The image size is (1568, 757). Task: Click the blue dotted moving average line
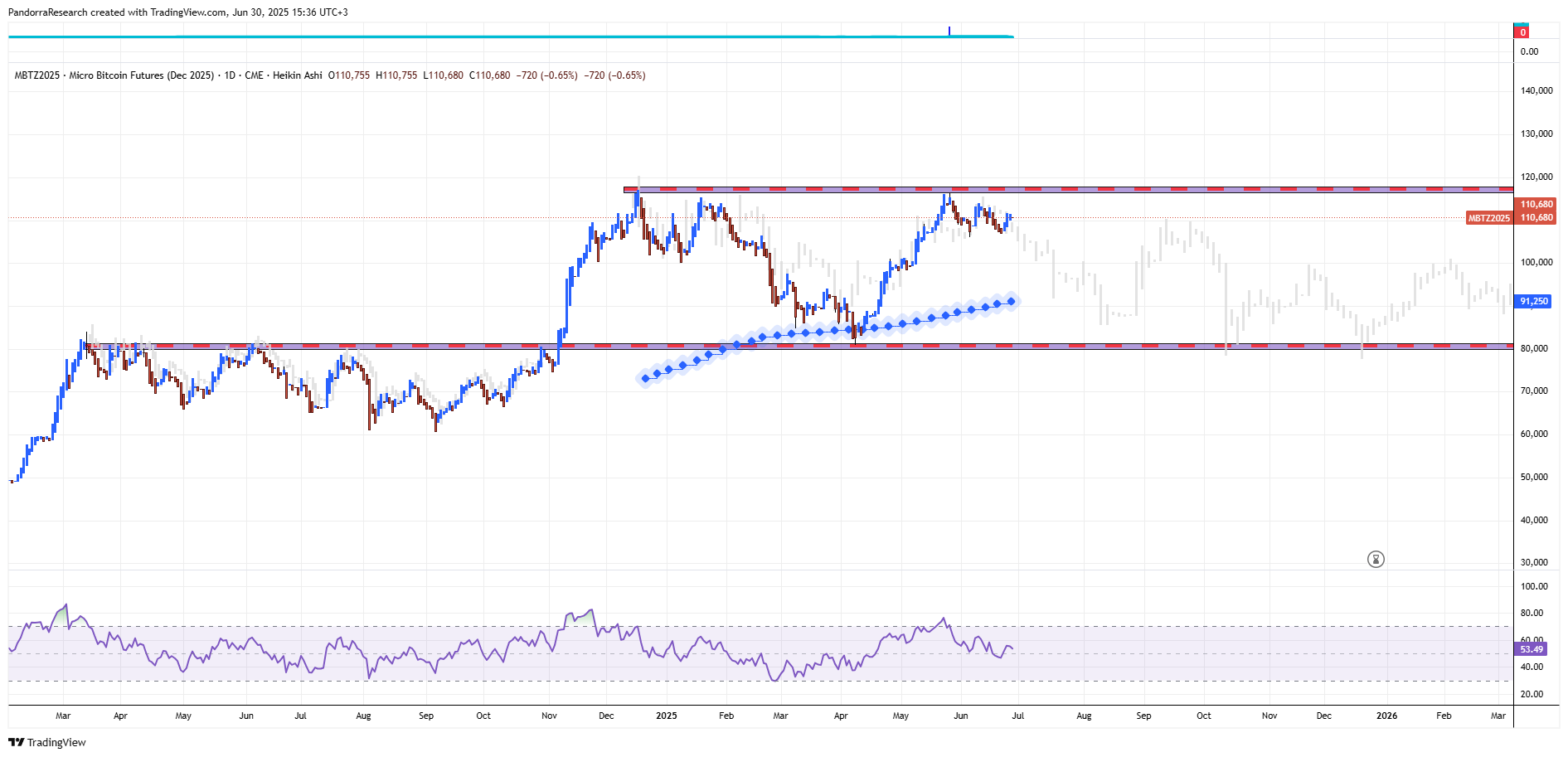coord(828,332)
